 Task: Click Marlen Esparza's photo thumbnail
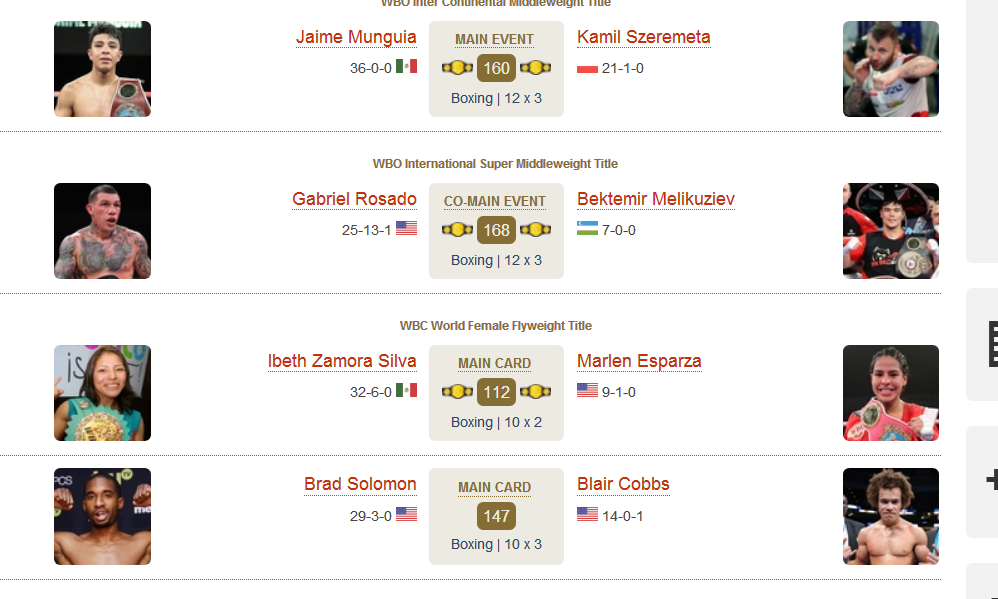coord(890,393)
